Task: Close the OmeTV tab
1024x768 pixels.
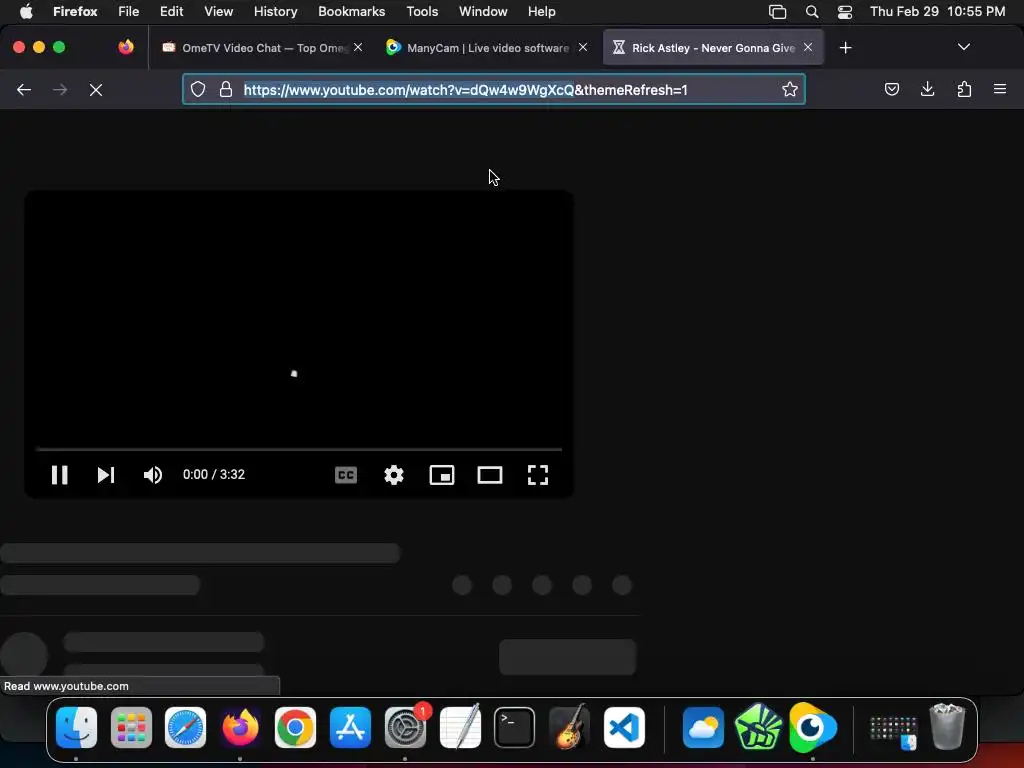Action: point(358,47)
